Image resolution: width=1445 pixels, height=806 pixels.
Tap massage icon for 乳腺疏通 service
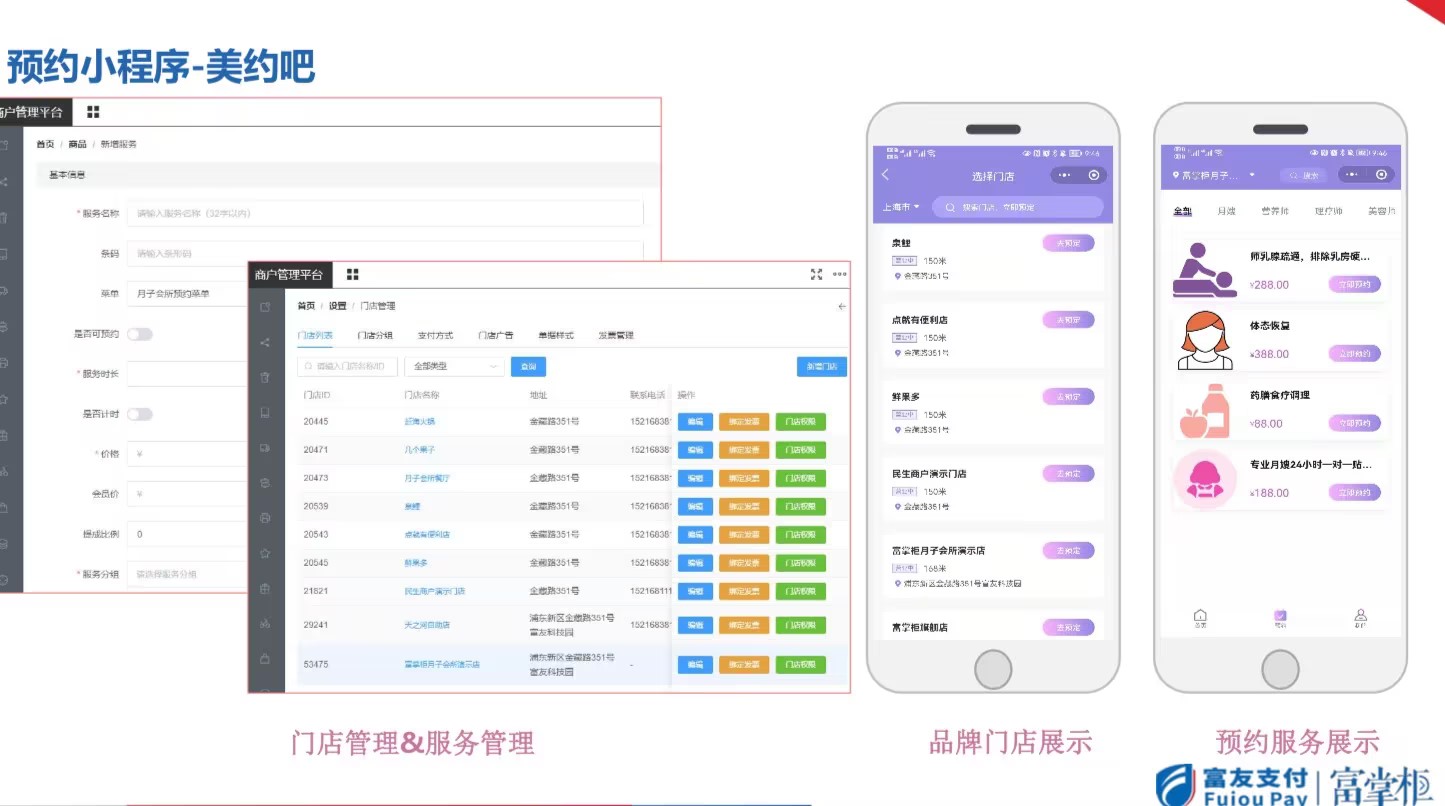[1204, 271]
